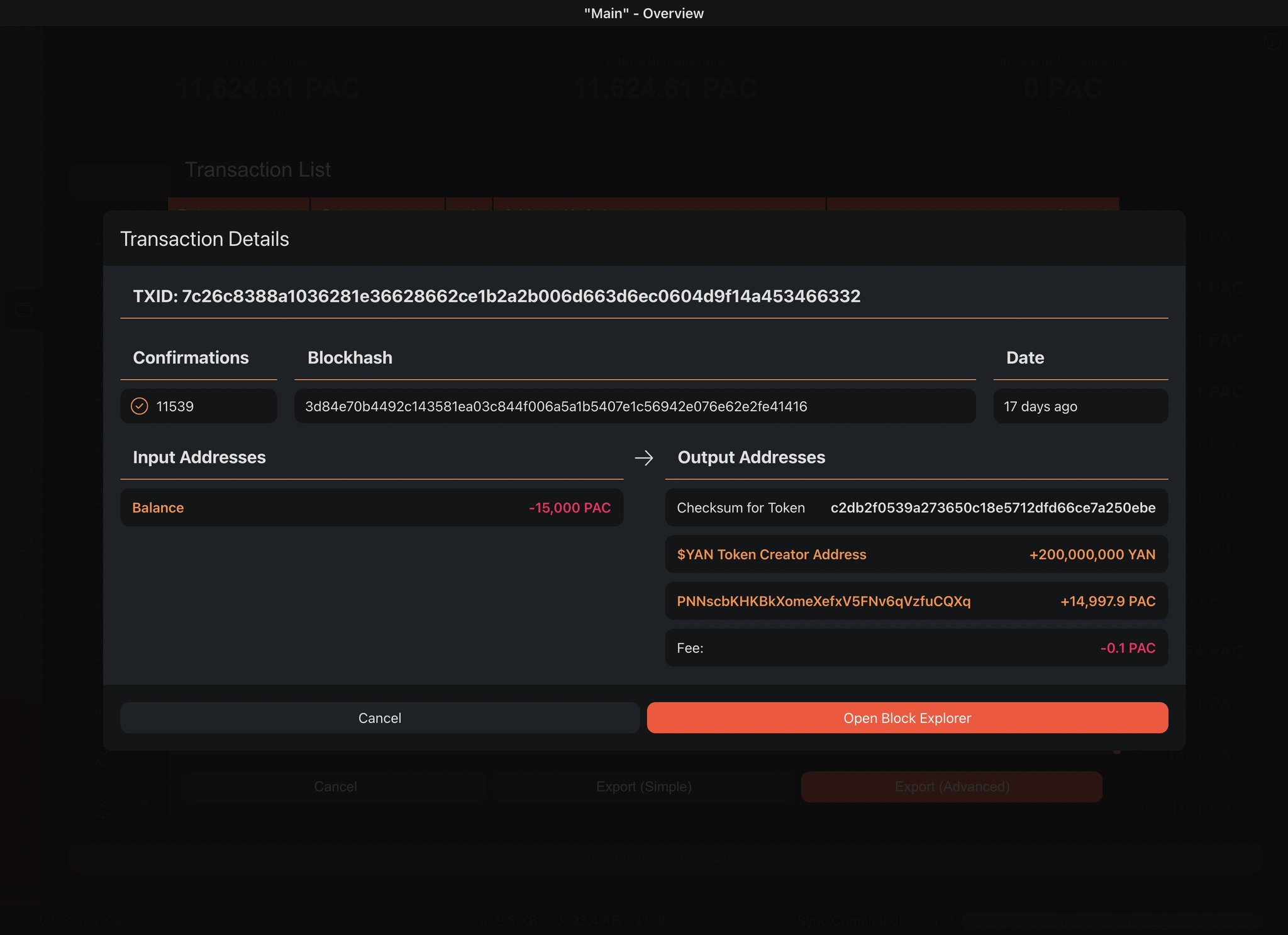Select the Balance -15,000 PAC input row
The image size is (1288, 935).
coord(372,507)
